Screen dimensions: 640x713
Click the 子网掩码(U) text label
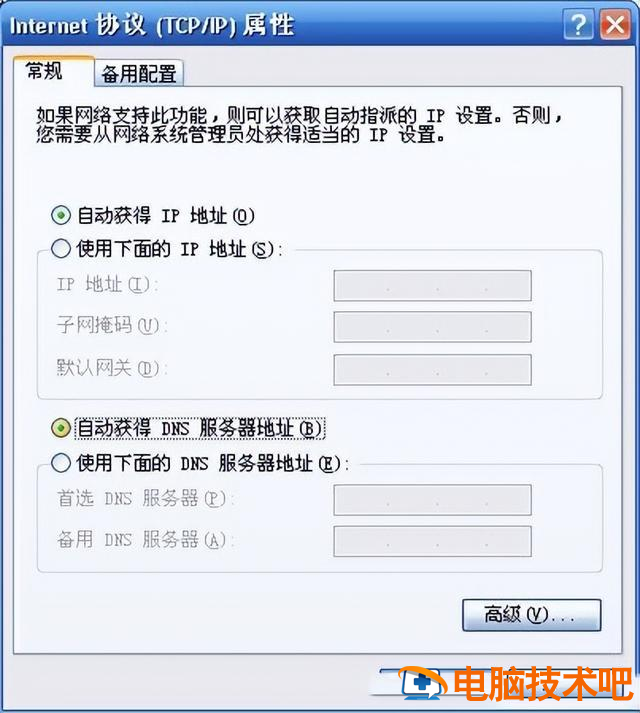coord(111,326)
